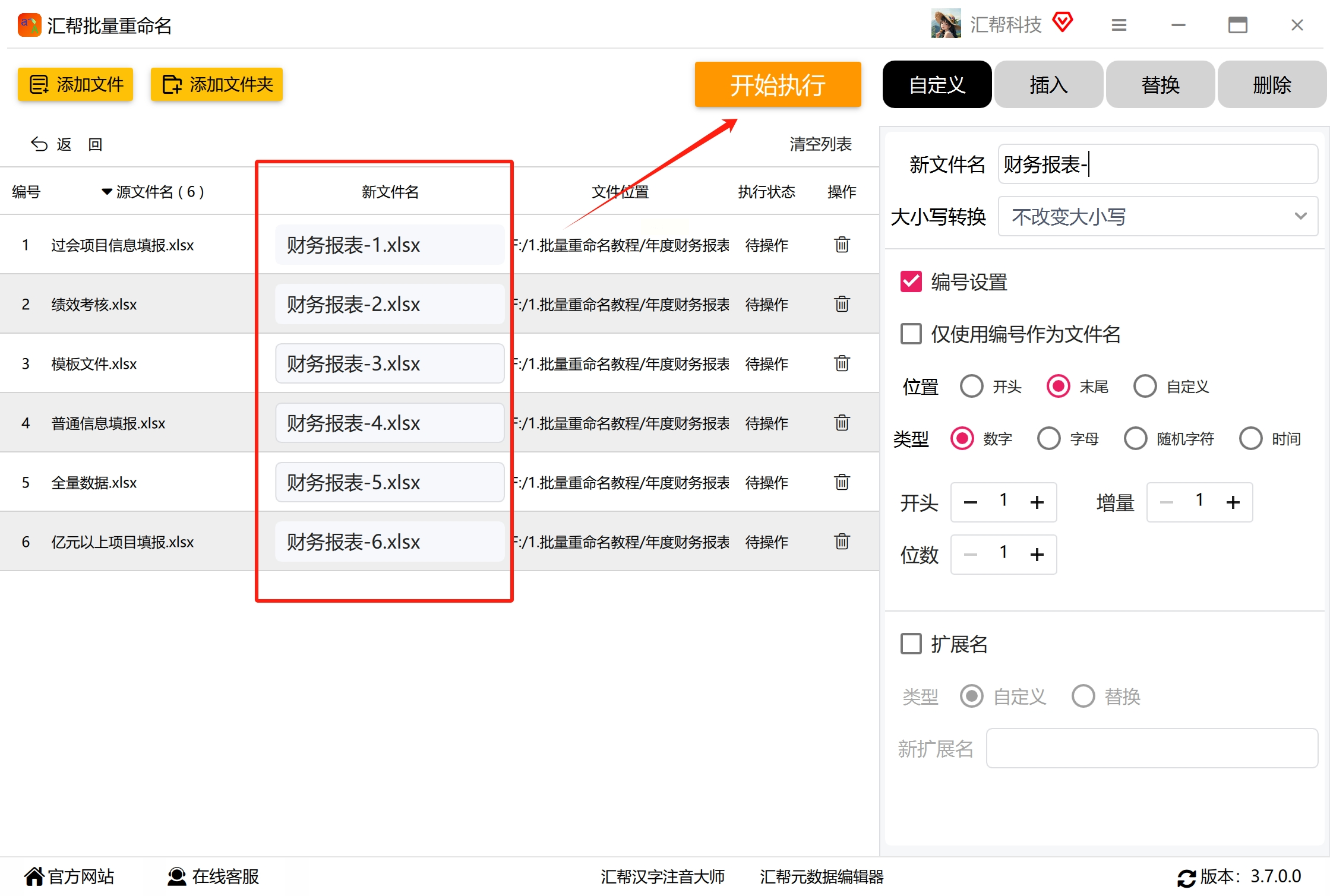Increase the 位数 stepper value
This screenshot has width=1330, height=896.
[1037, 555]
